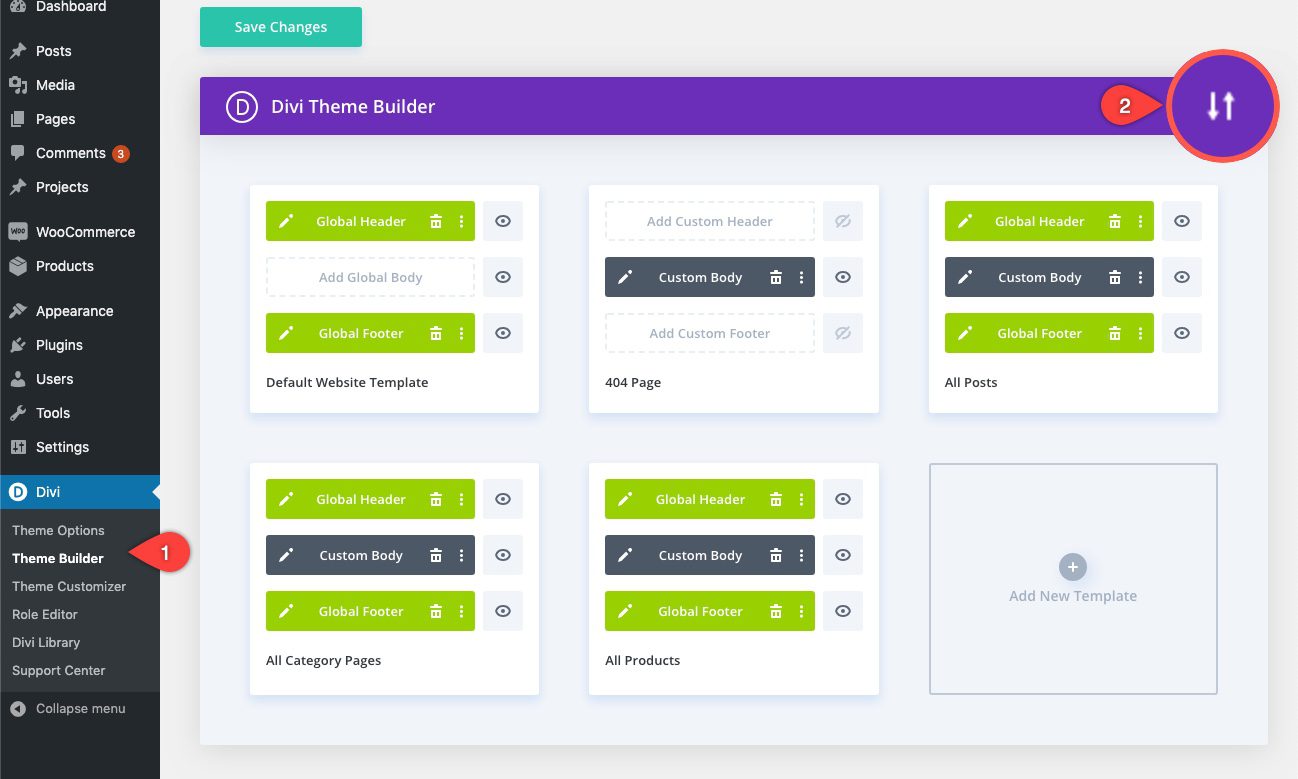Open the WooCommerce section in the admin sidebar
The height and width of the screenshot is (779, 1298).
[86, 231]
